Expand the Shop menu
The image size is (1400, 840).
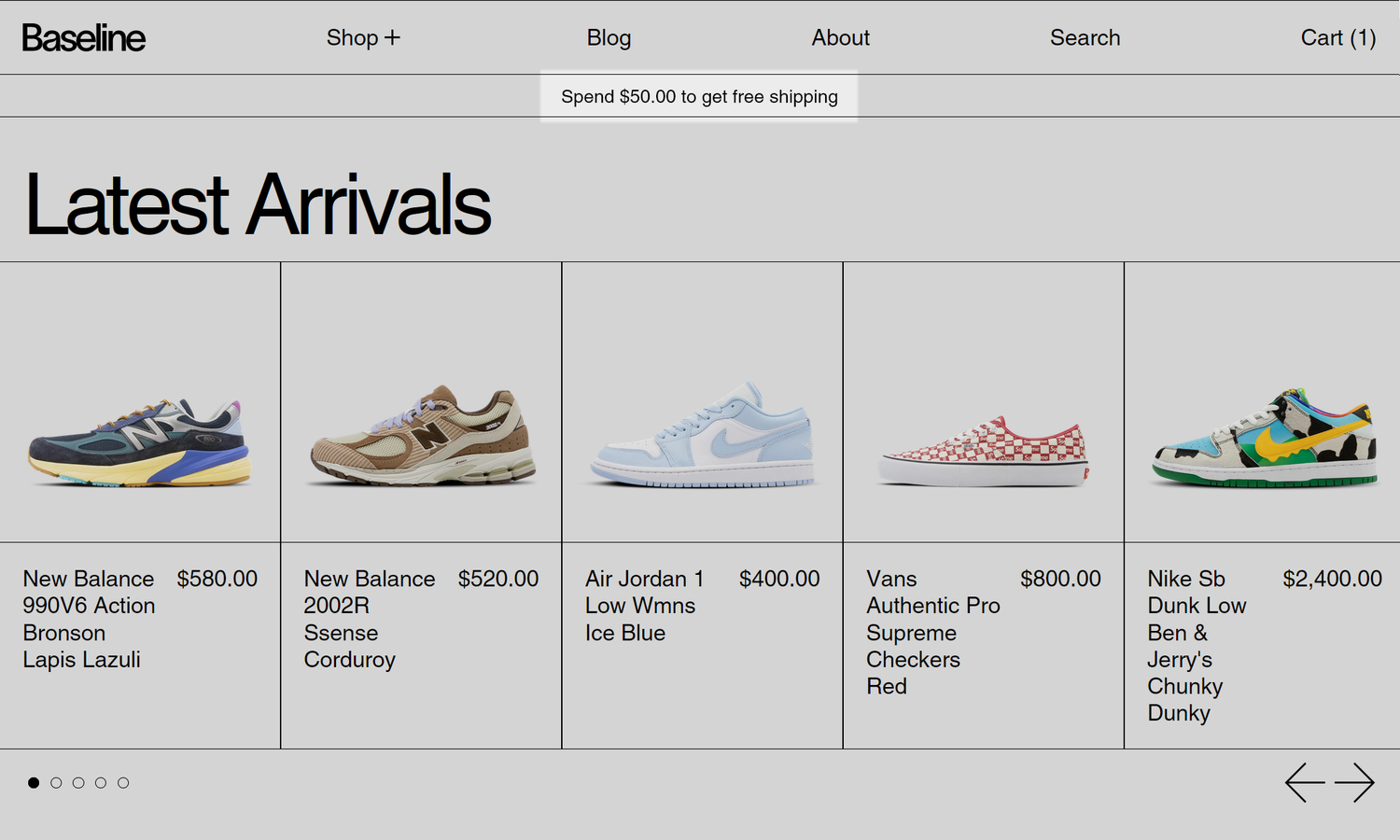click(x=363, y=37)
